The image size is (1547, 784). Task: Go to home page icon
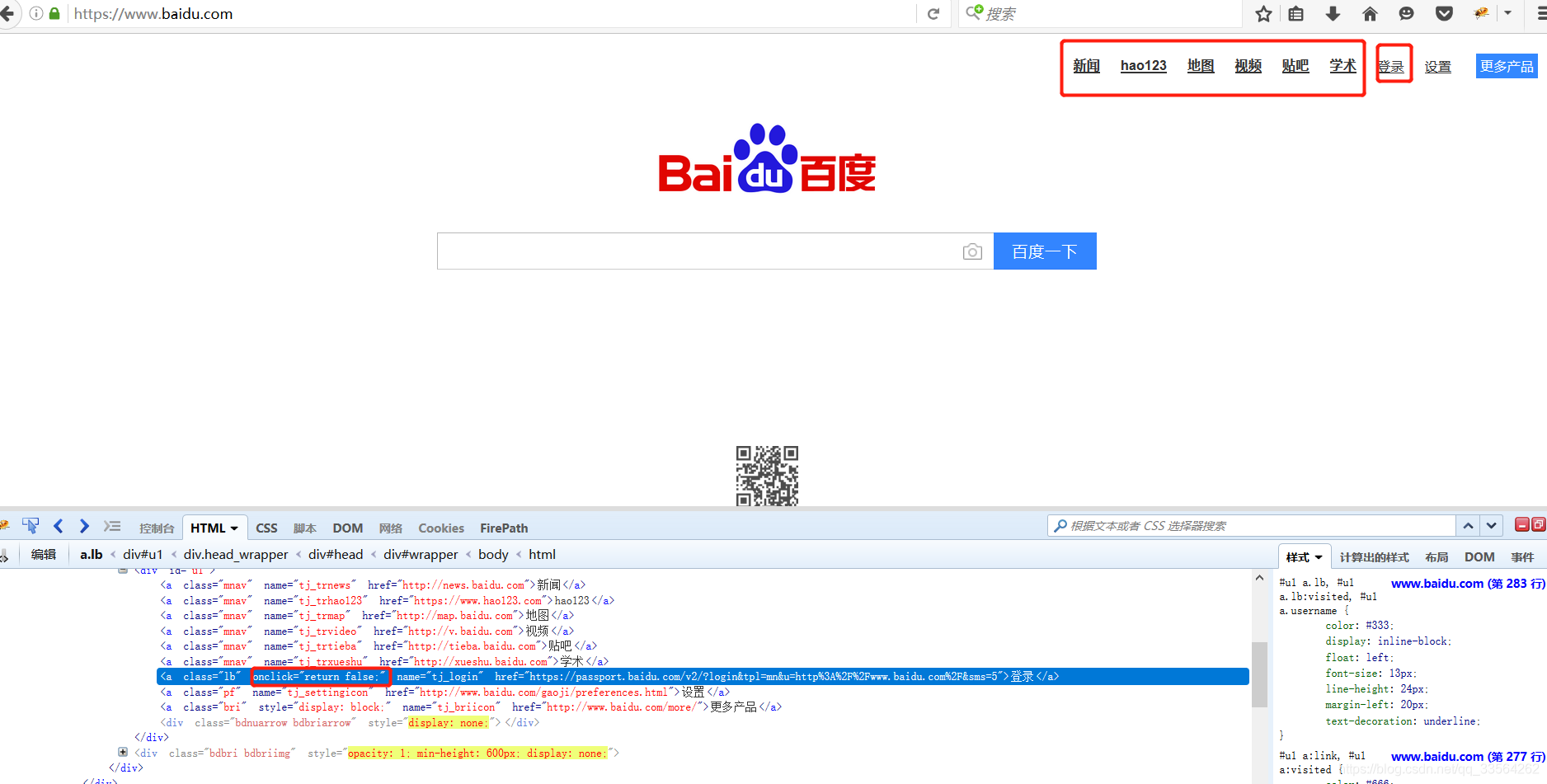1370,13
